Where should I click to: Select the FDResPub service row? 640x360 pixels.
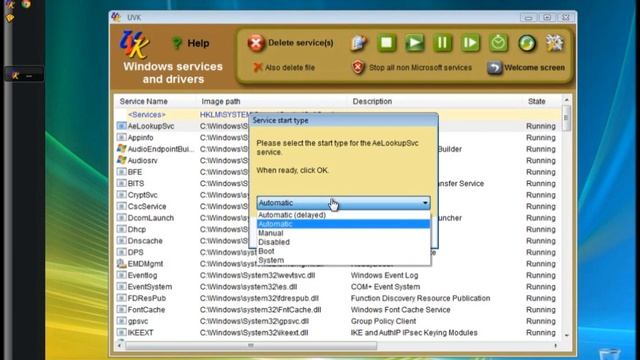tap(338, 298)
